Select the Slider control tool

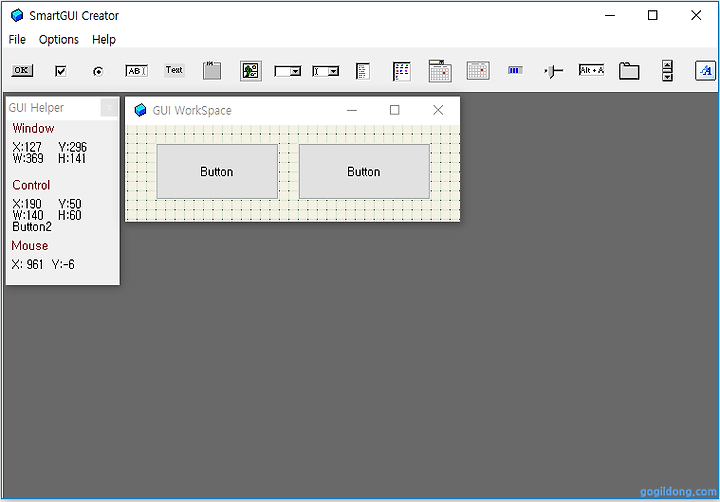click(553, 71)
